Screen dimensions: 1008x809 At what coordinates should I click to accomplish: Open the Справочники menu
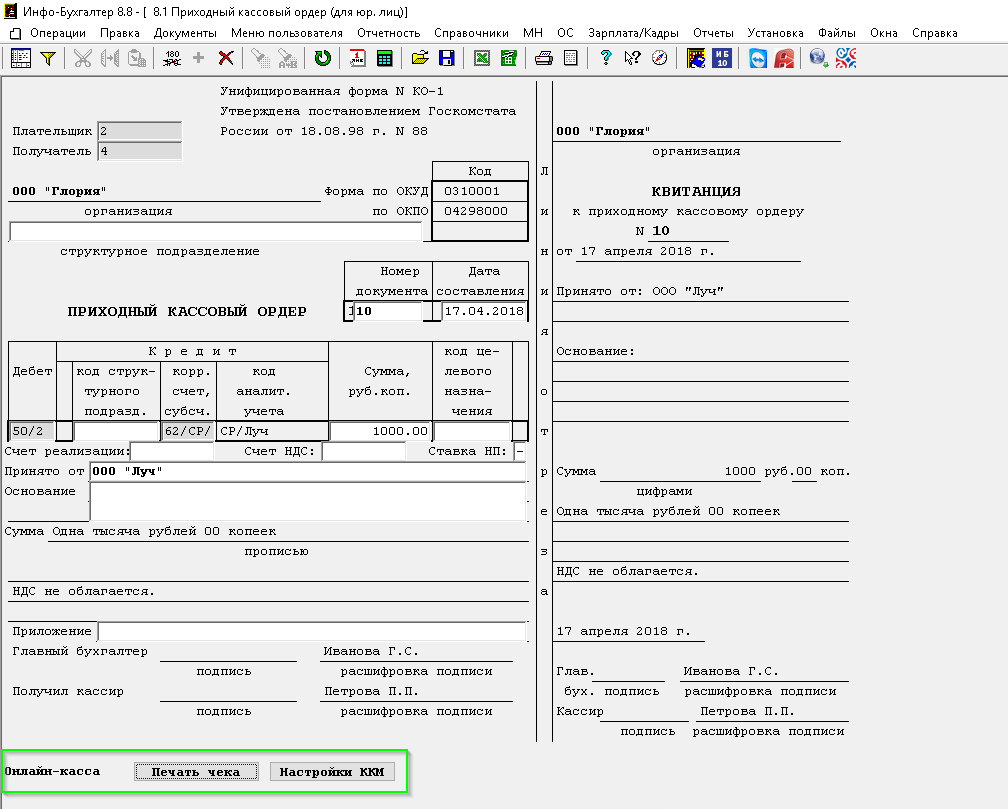pyautogui.click(x=471, y=33)
